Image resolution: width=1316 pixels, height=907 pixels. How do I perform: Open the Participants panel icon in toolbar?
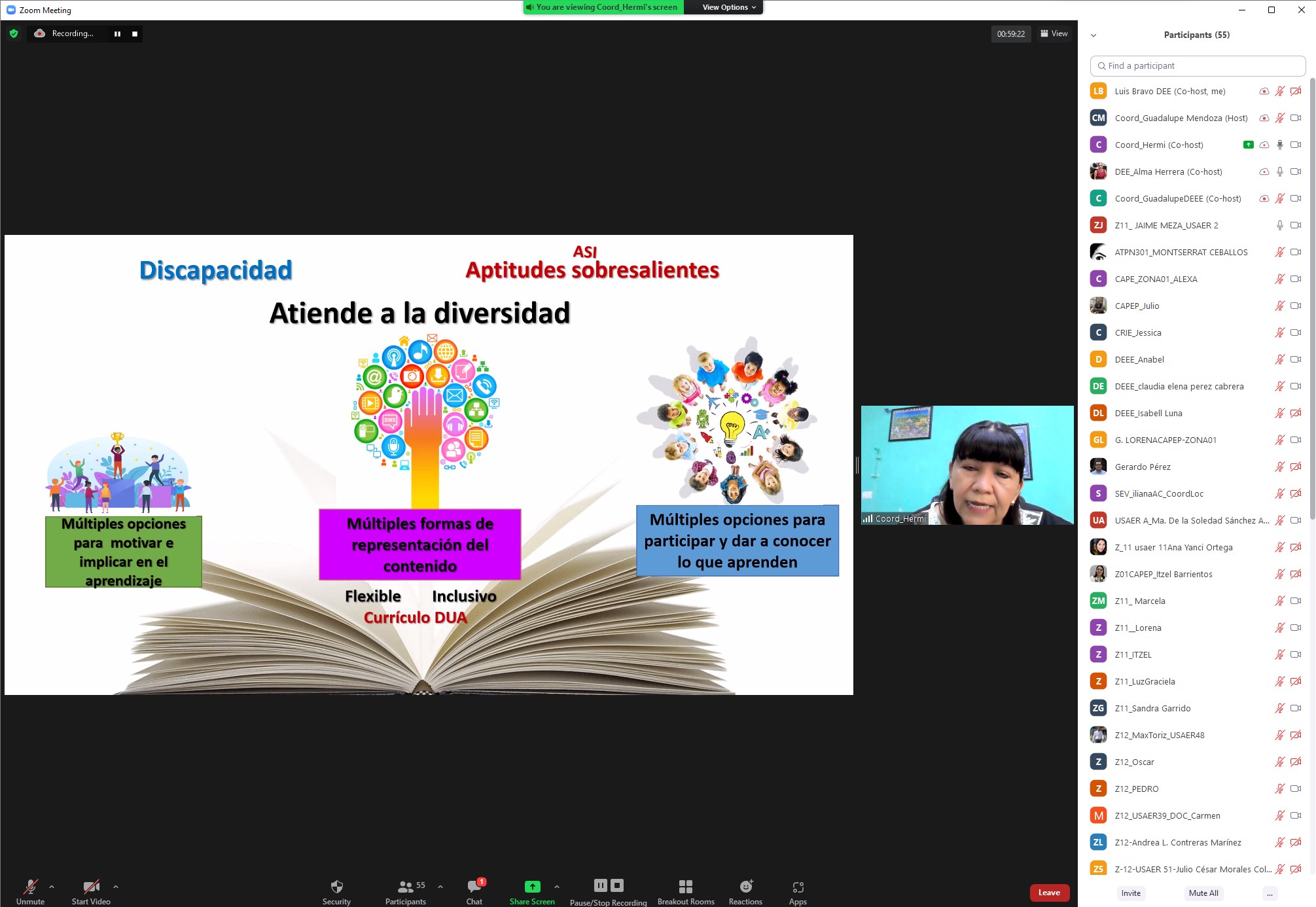point(406,887)
